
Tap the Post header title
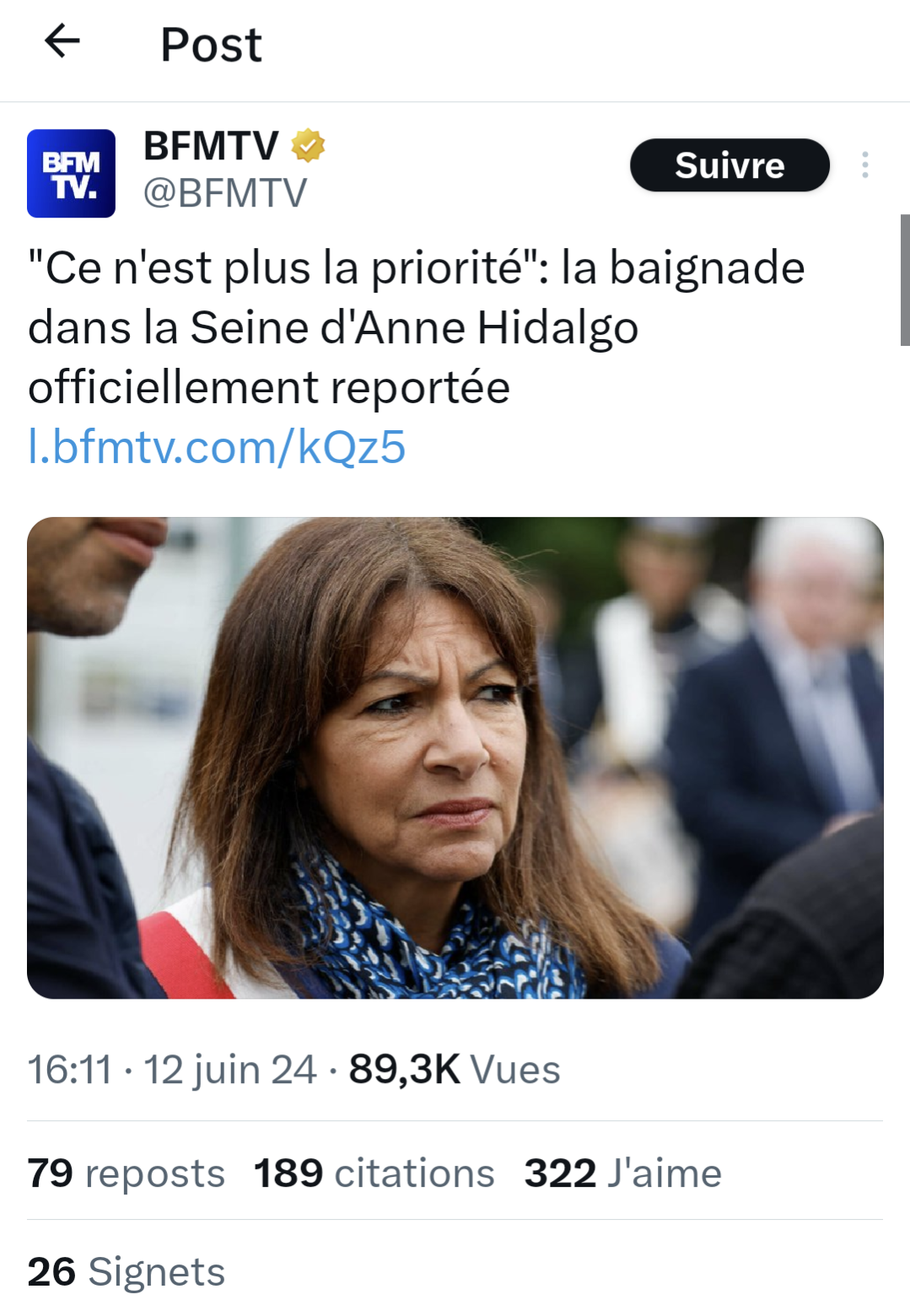pos(211,44)
